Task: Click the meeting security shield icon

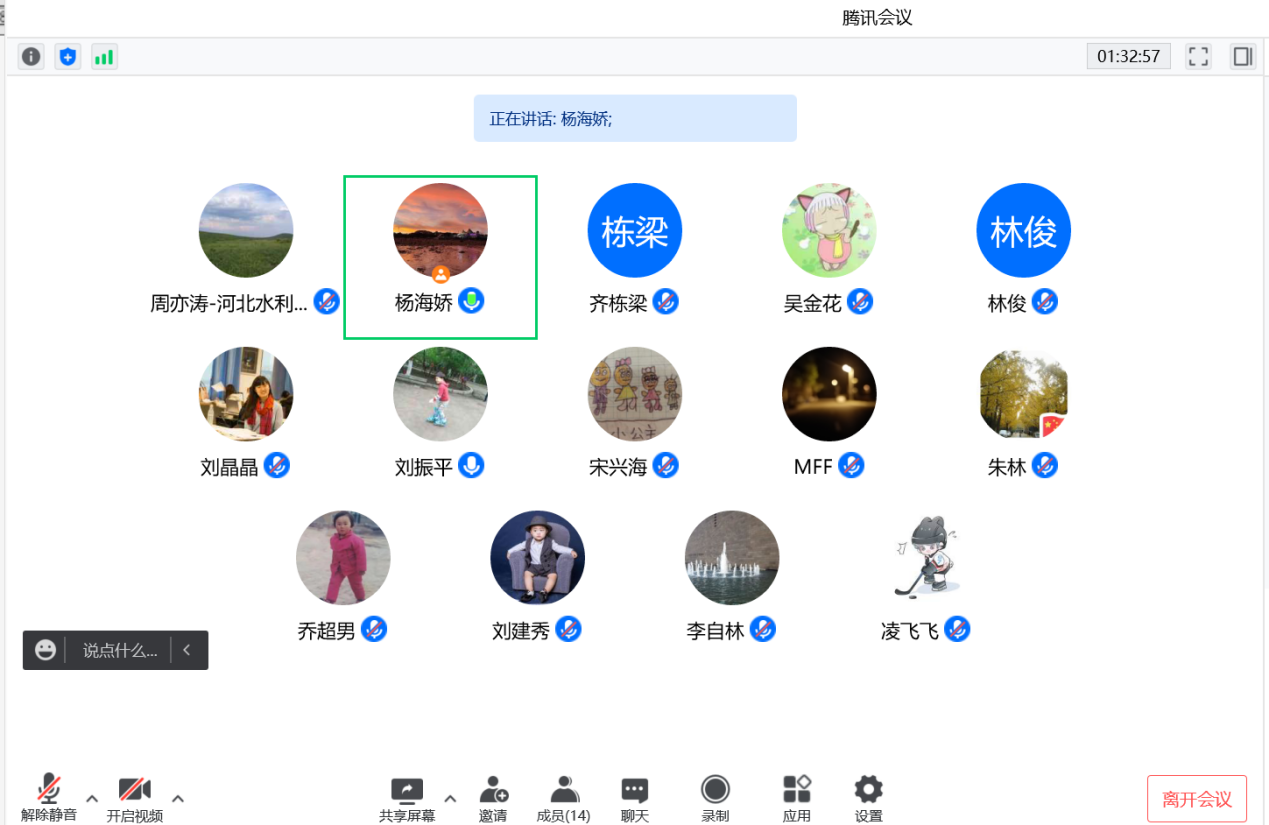Action: (x=66, y=56)
